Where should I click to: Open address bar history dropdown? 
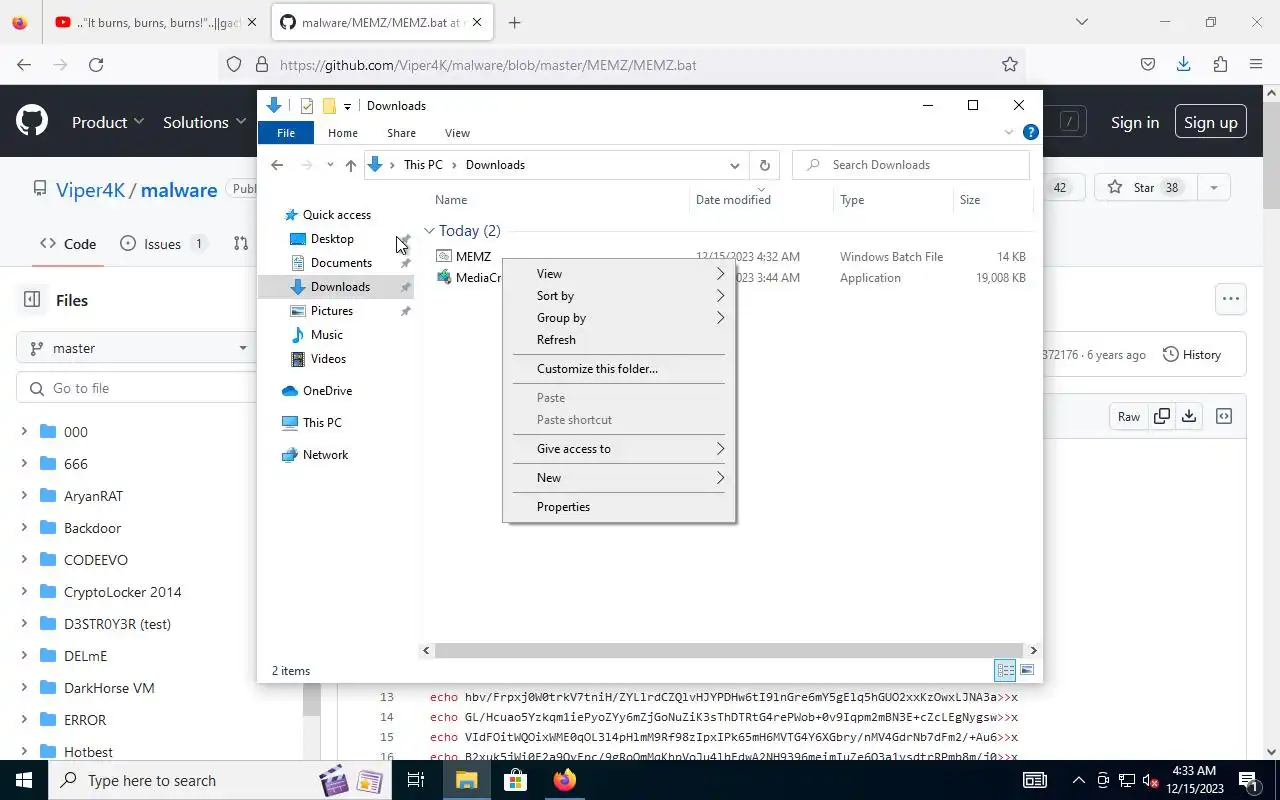734,165
